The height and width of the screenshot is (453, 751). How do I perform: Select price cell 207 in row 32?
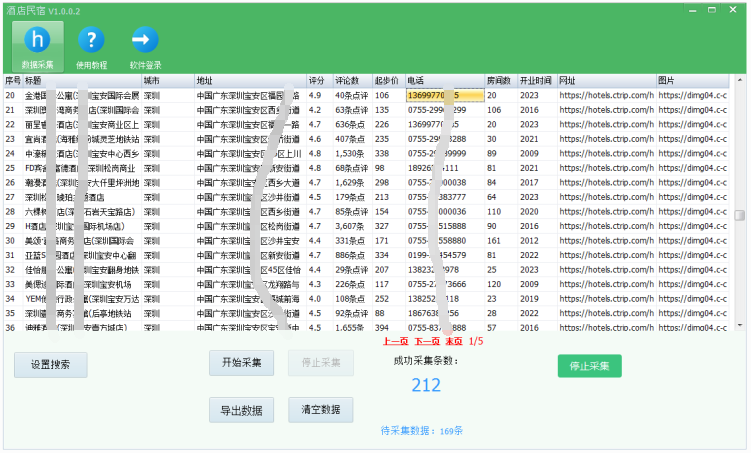389,270
